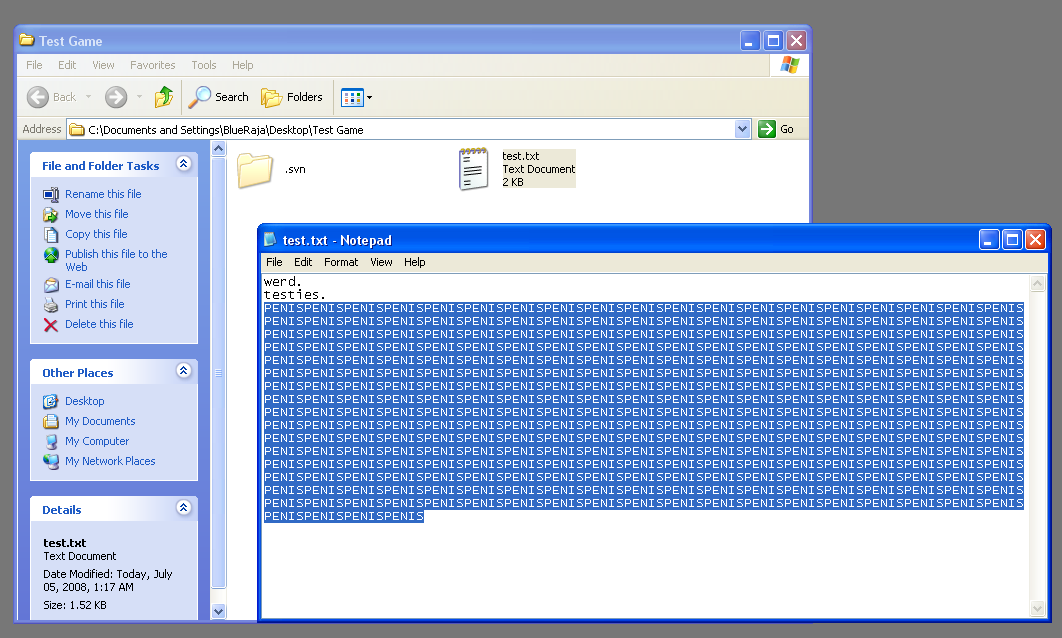The image size is (1062, 638).
Task: Open Search in the Test Game window
Action: 218,97
